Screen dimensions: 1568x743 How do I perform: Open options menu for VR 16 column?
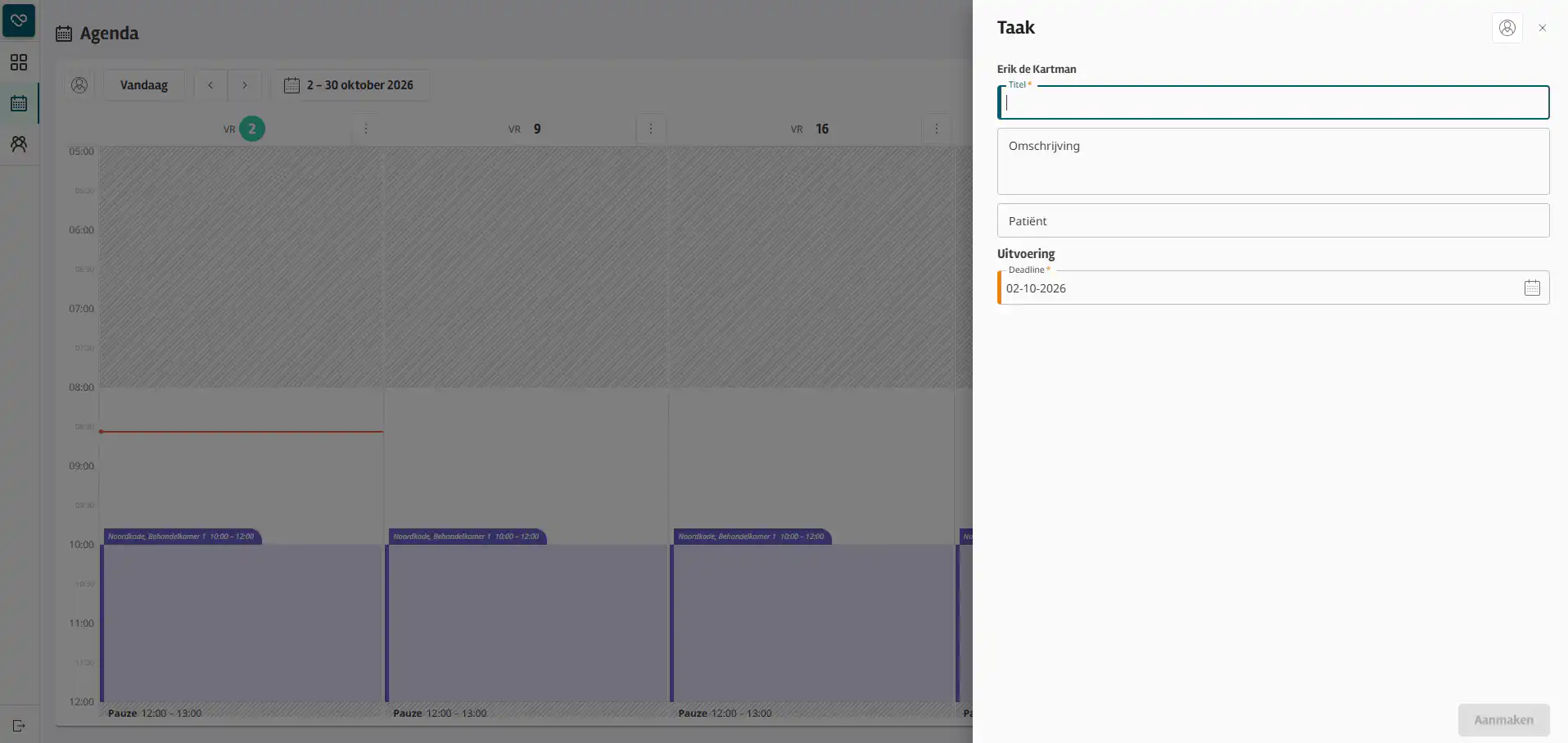pyautogui.click(x=937, y=129)
